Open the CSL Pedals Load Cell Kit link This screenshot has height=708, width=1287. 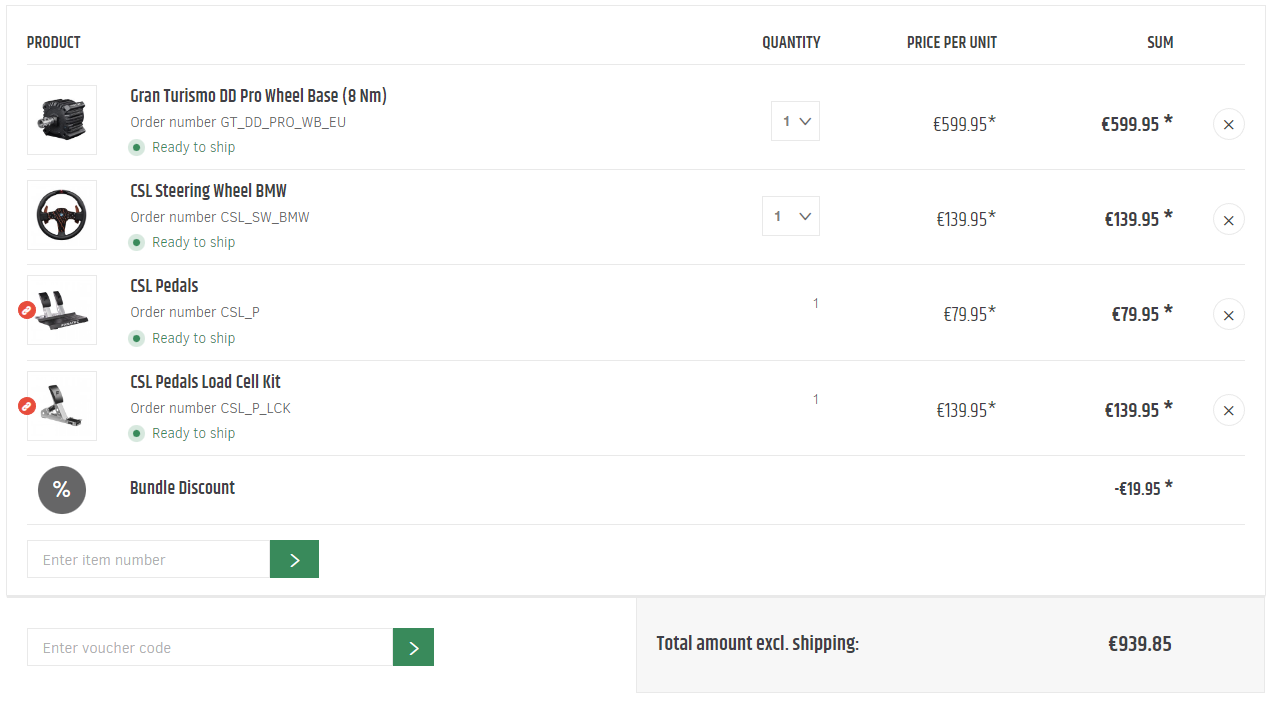205,382
